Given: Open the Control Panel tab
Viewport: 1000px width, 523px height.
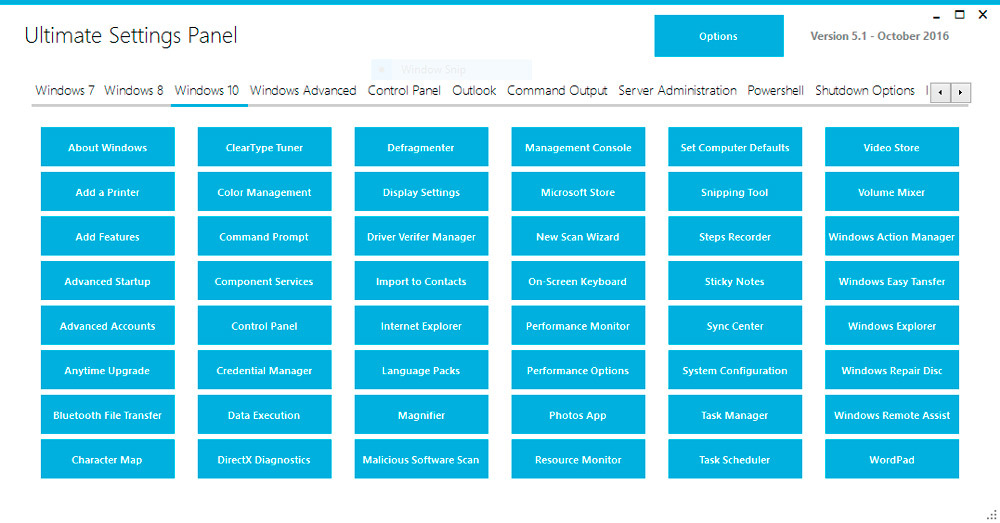Looking at the screenshot, I should [404, 91].
